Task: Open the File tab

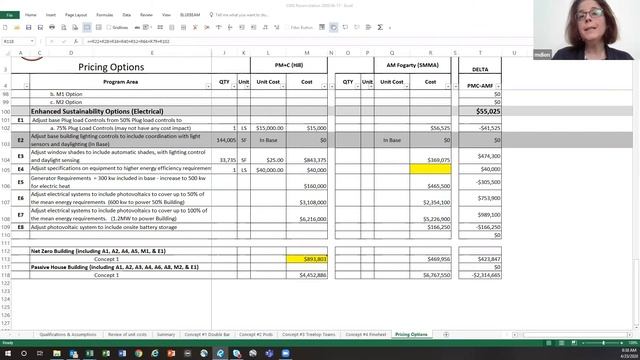Action: 10,15
